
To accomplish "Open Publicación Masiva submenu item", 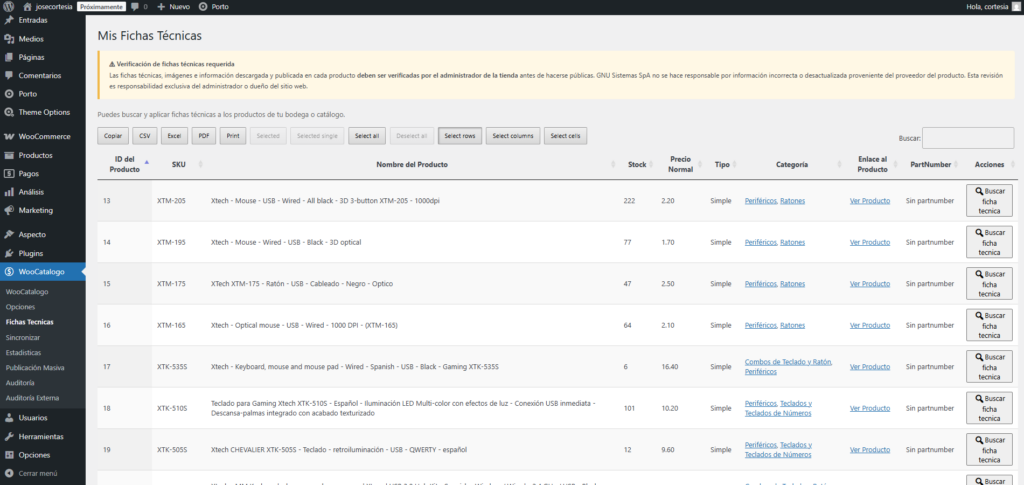I will pos(35,368).
